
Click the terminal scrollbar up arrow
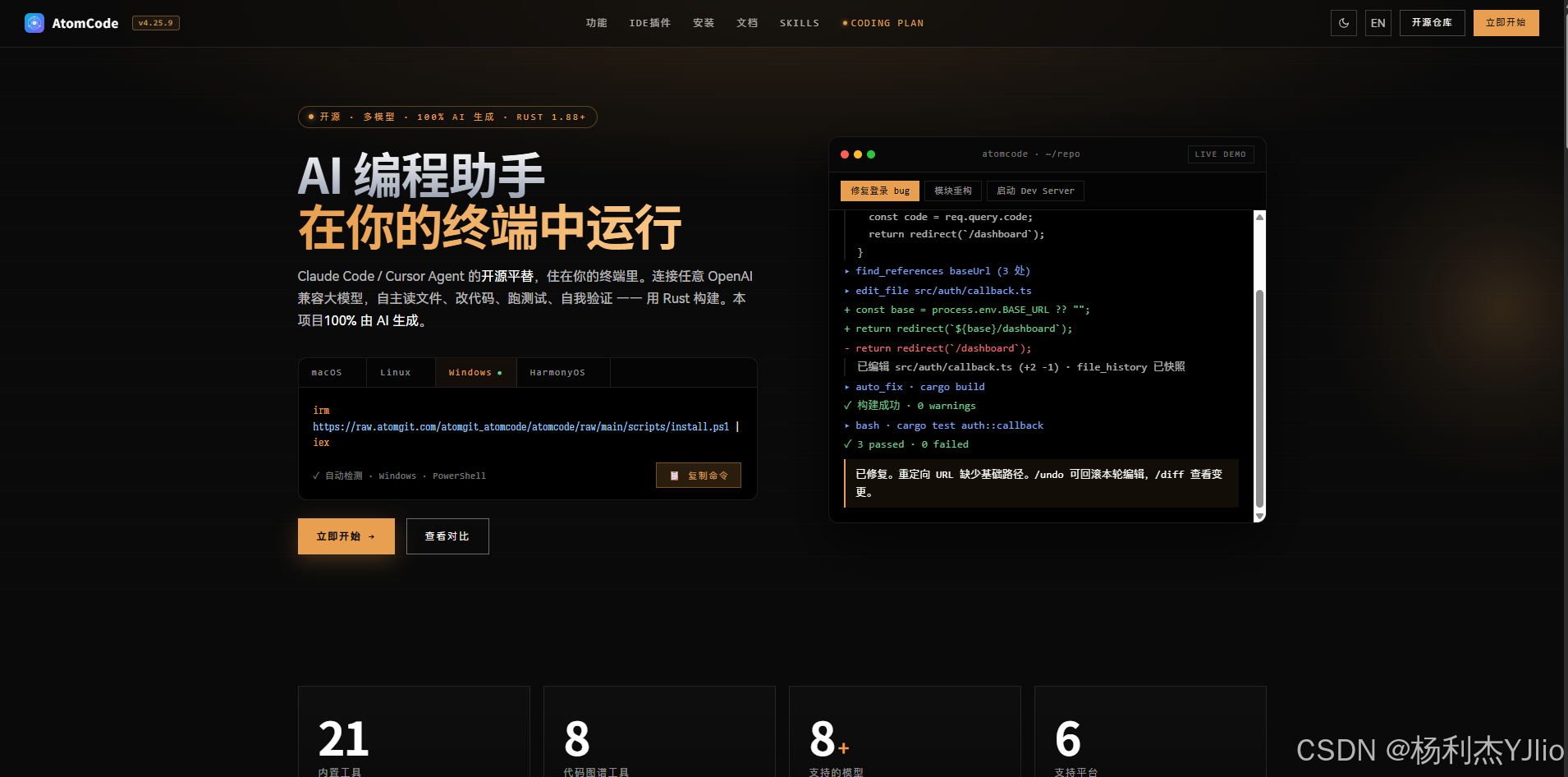(x=1259, y=217)
